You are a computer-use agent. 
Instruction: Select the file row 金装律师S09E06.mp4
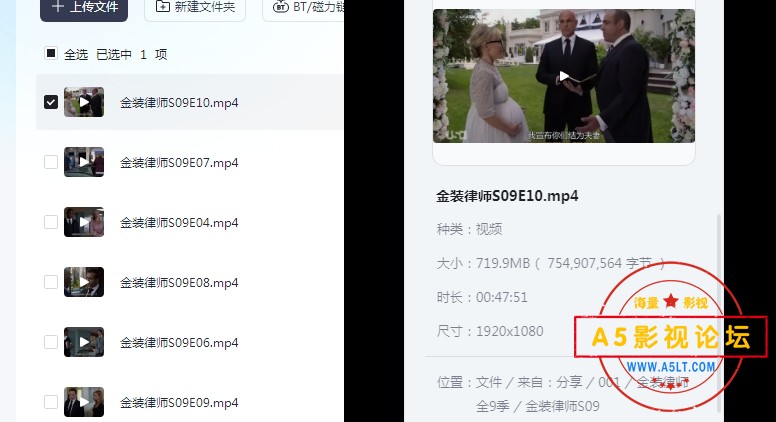[x=179, y=342]
